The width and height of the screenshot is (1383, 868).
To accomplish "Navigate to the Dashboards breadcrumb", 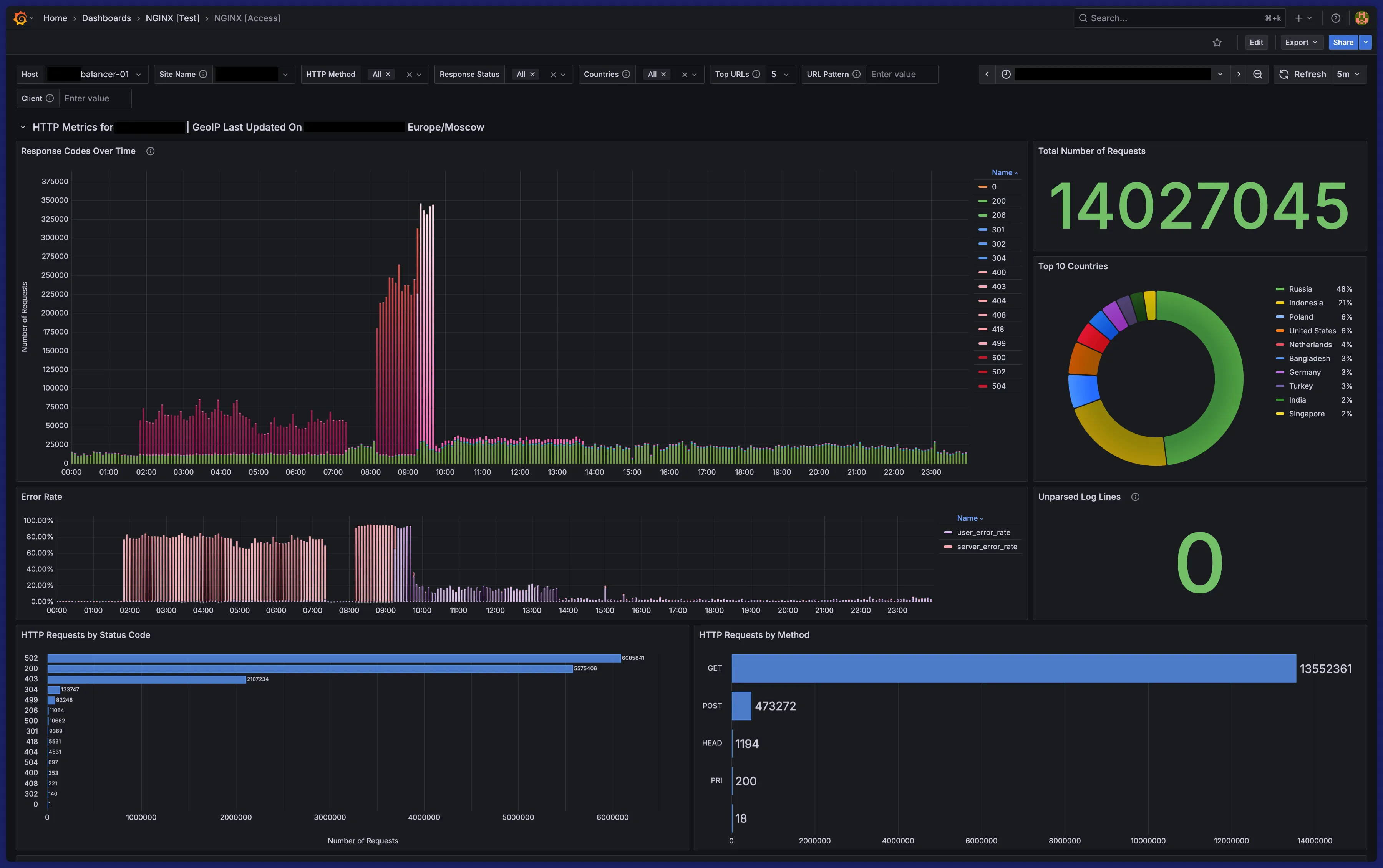I will [x=106, y=18].
